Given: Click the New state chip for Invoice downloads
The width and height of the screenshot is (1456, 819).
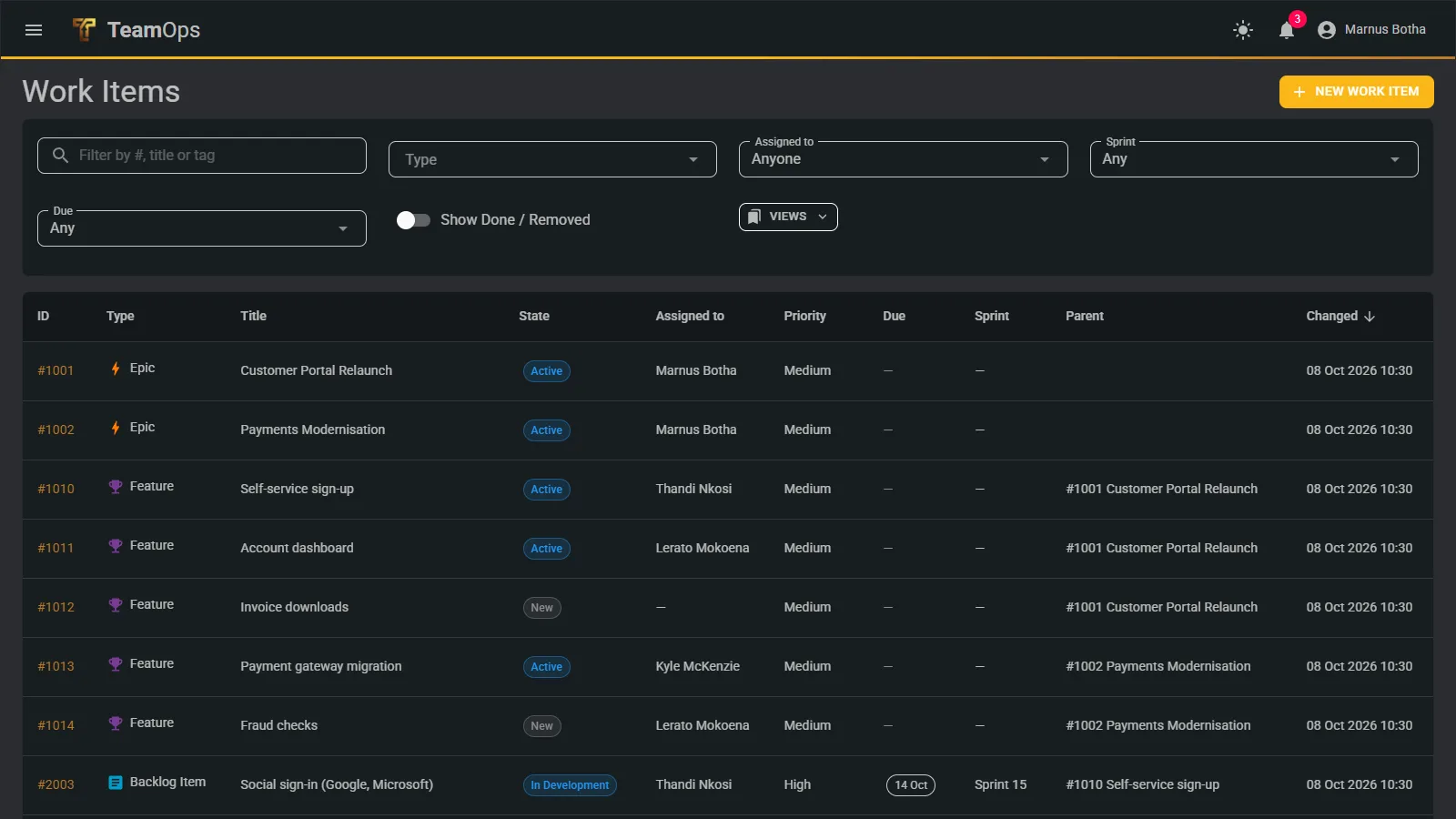Looking at the screenshot, I should tap(542, 608).
